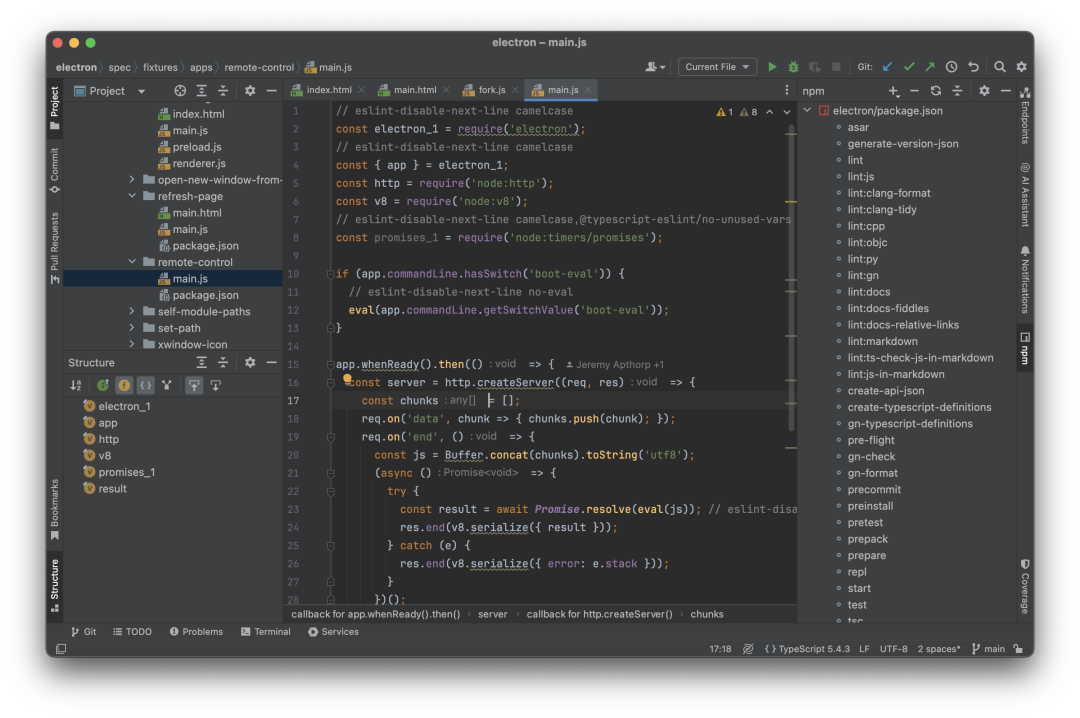Open the editor tabs more options menu

point(787,90)
